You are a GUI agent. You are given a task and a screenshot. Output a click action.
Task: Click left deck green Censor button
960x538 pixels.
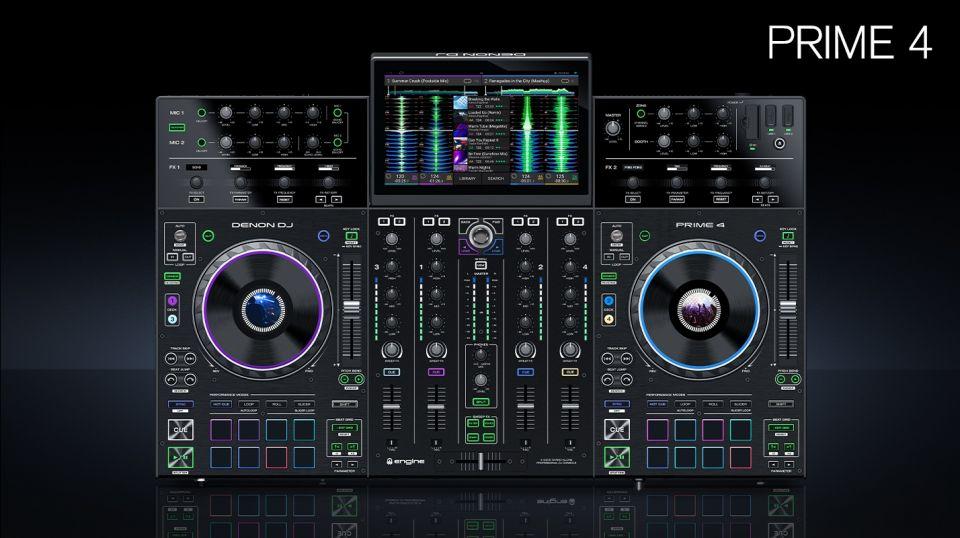point(172,277)
